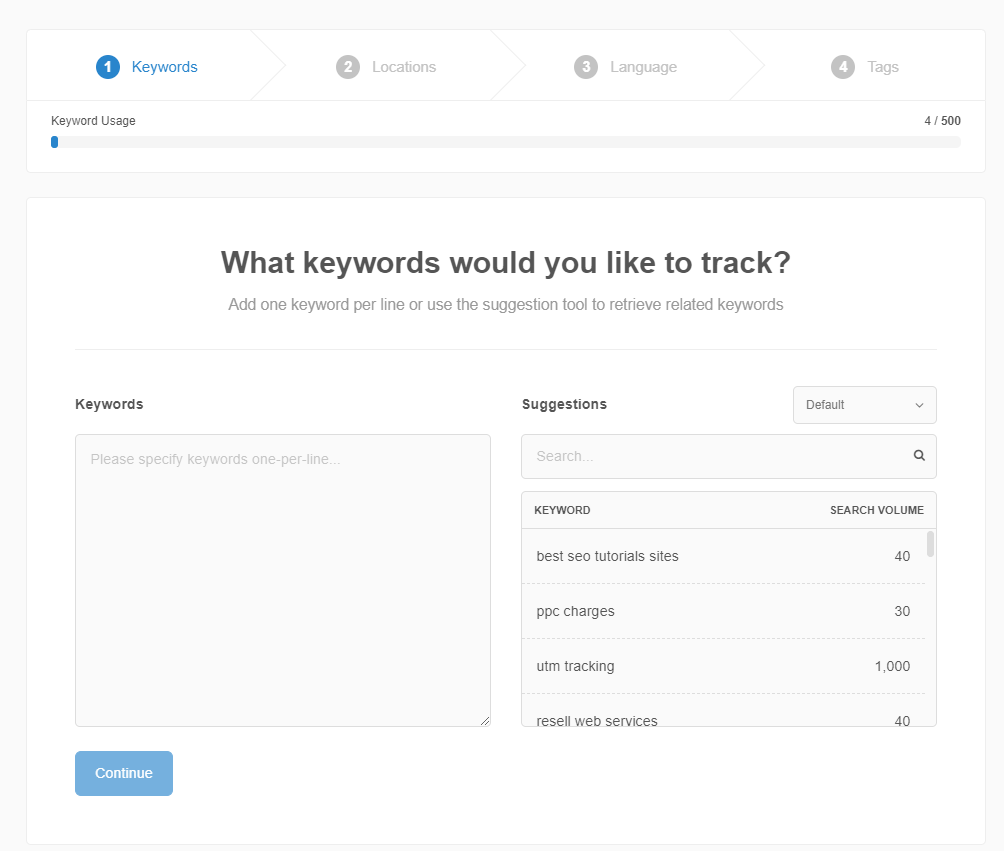Open the Default suggestions dropdown
The width and height of the screenshot is (1004, 851).
pos(864,405)
